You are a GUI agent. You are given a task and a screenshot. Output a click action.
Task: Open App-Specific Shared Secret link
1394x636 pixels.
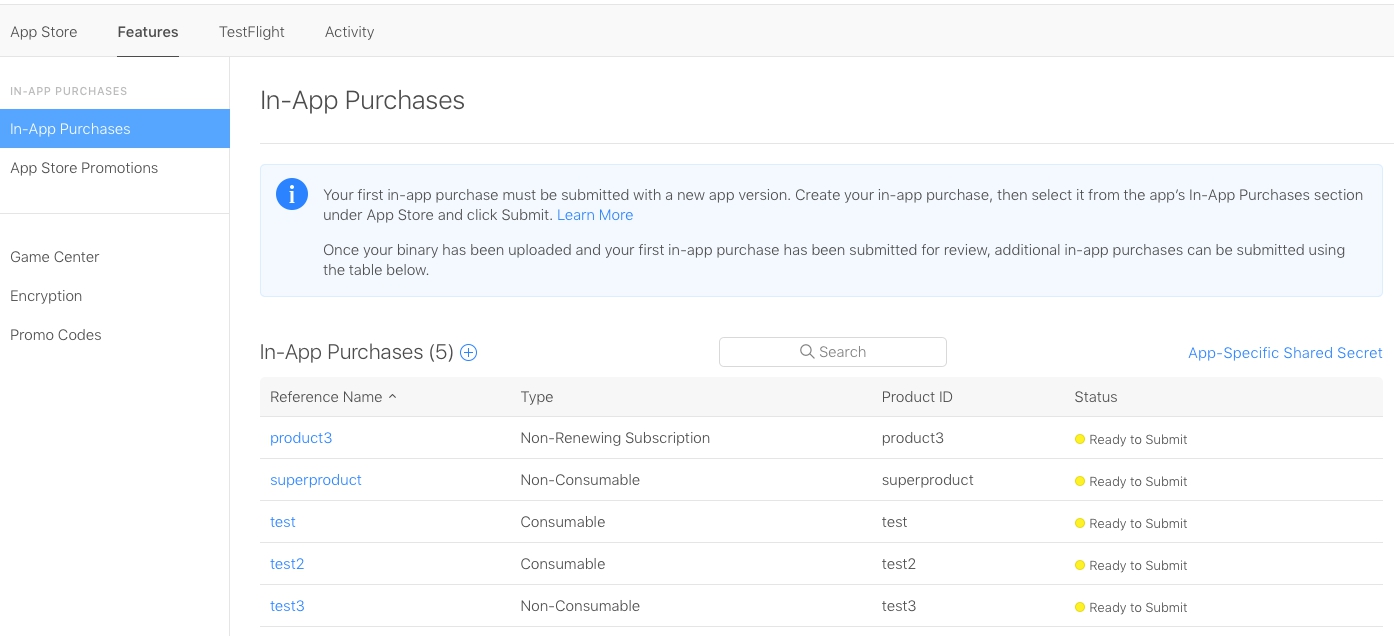coord(1285,353)
